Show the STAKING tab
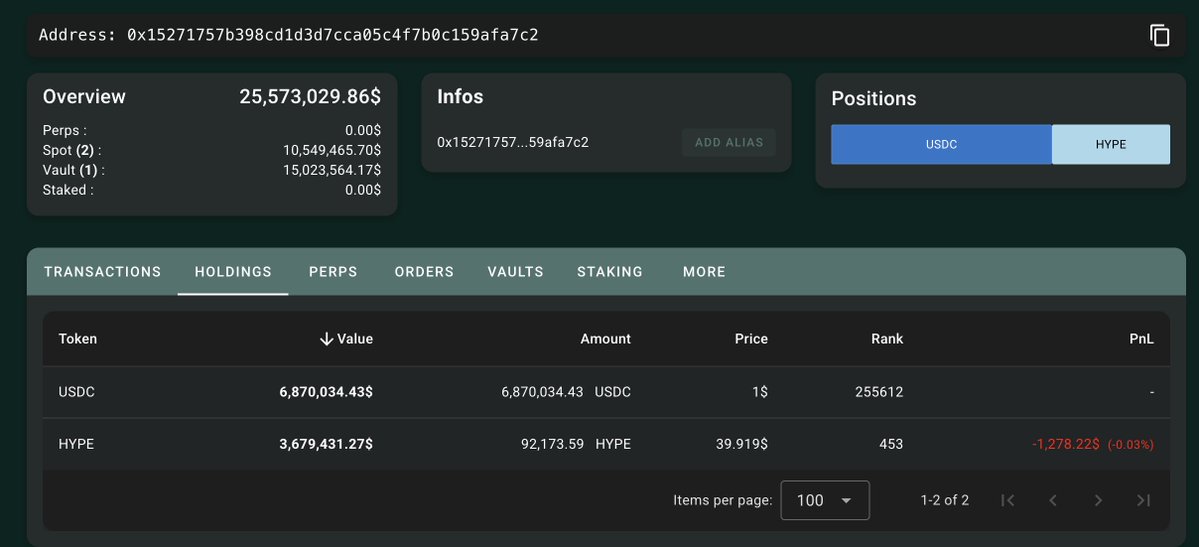Viewport: 1199px width, 547px height. 610,272
